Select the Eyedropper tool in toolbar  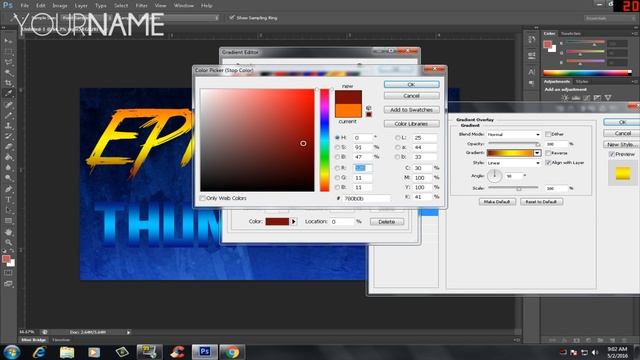pyautogui.click(x=9, y=93)
